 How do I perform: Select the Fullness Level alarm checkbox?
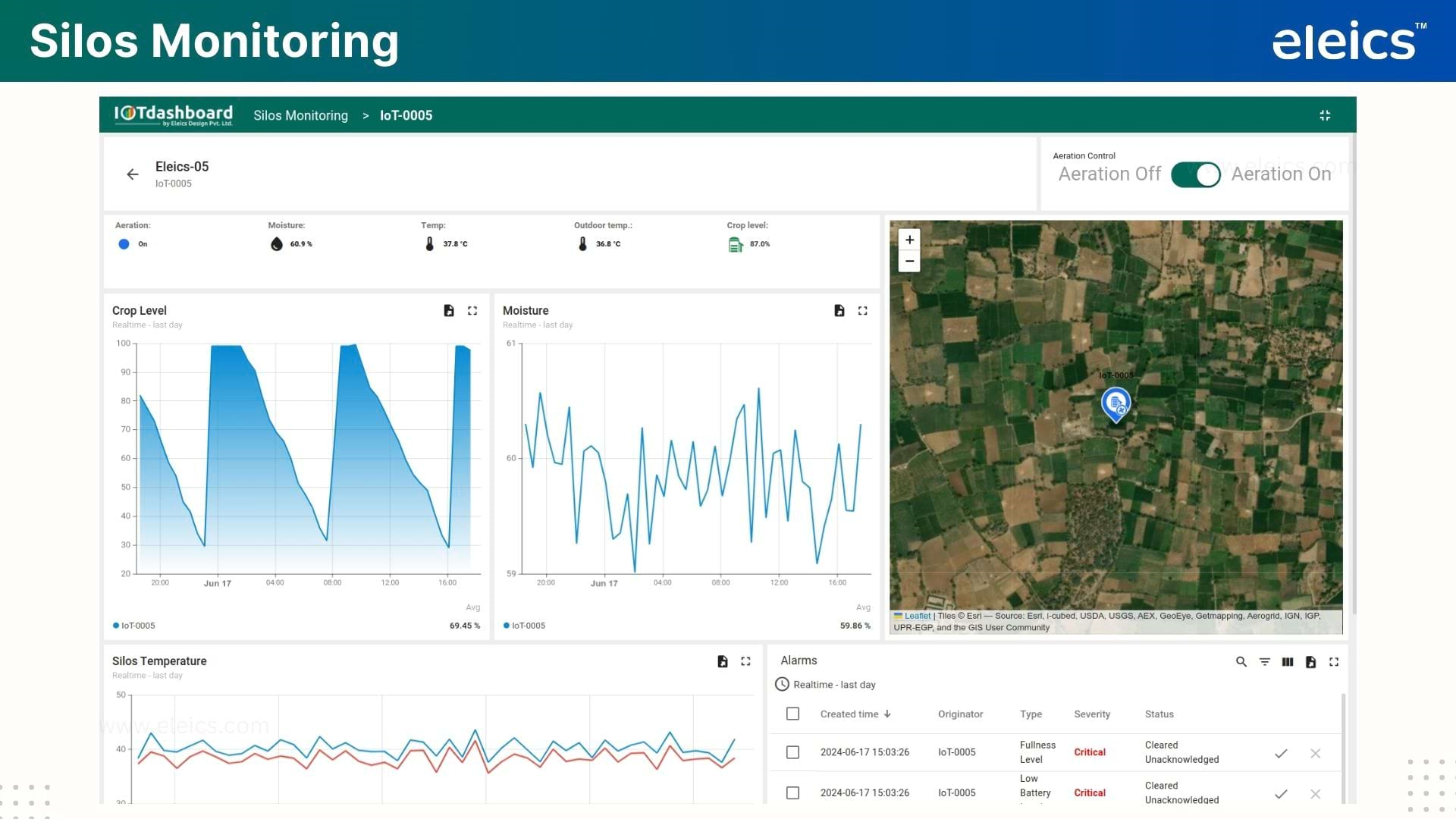pos(792,752)
